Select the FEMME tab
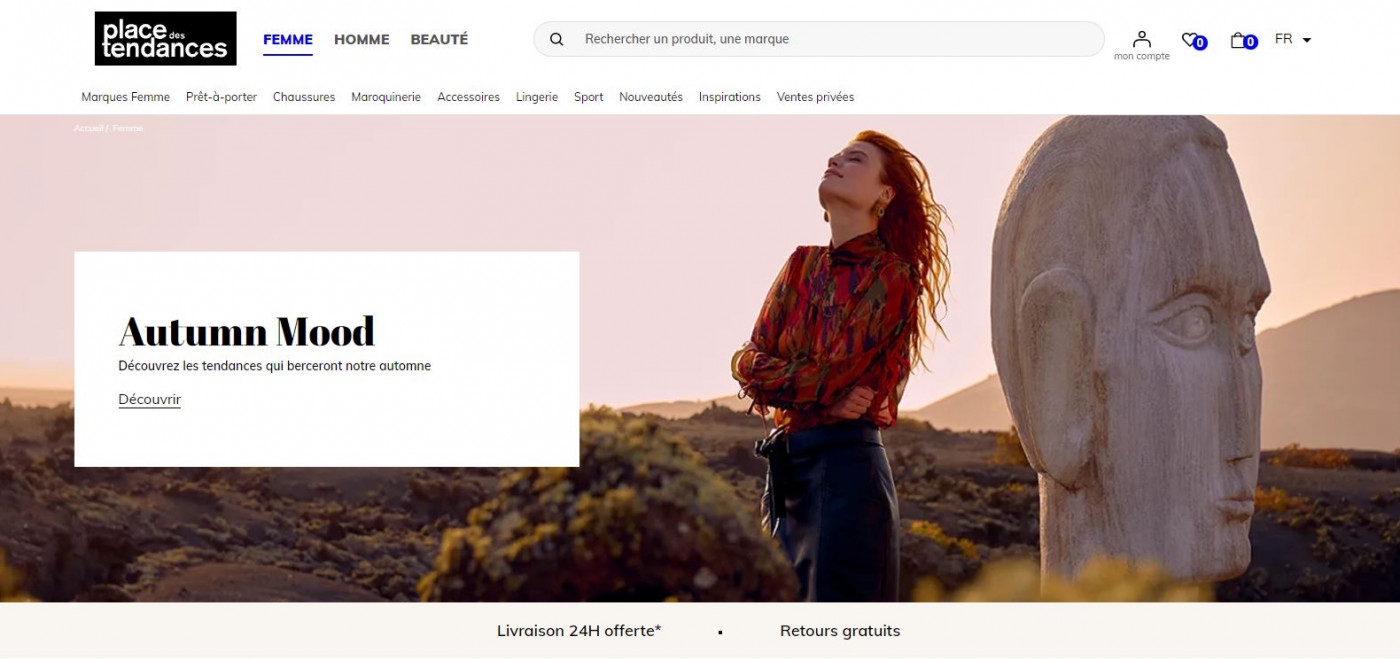1400x660 pixels. 288,40
